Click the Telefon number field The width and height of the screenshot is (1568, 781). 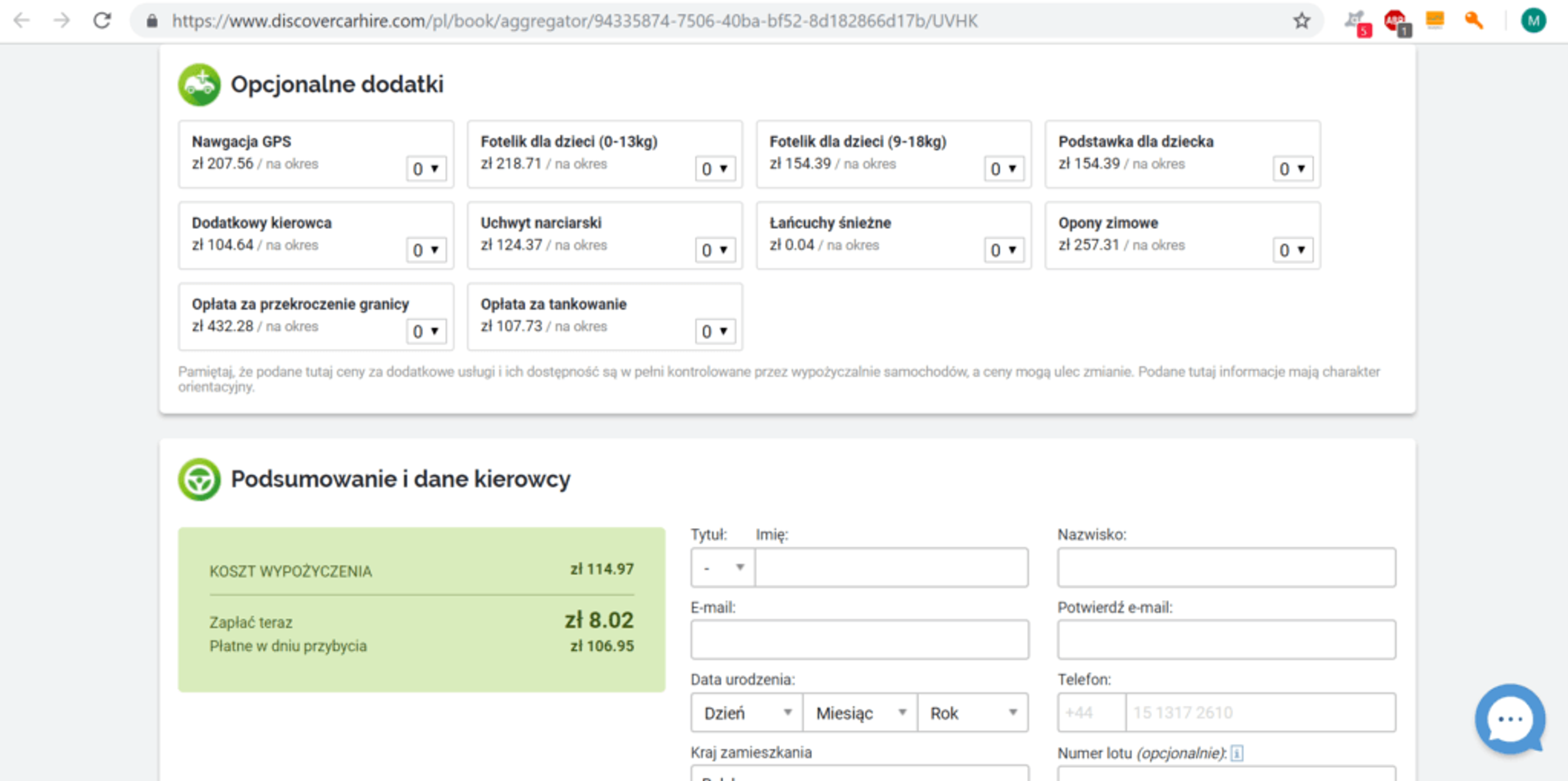click(1259, 712)
